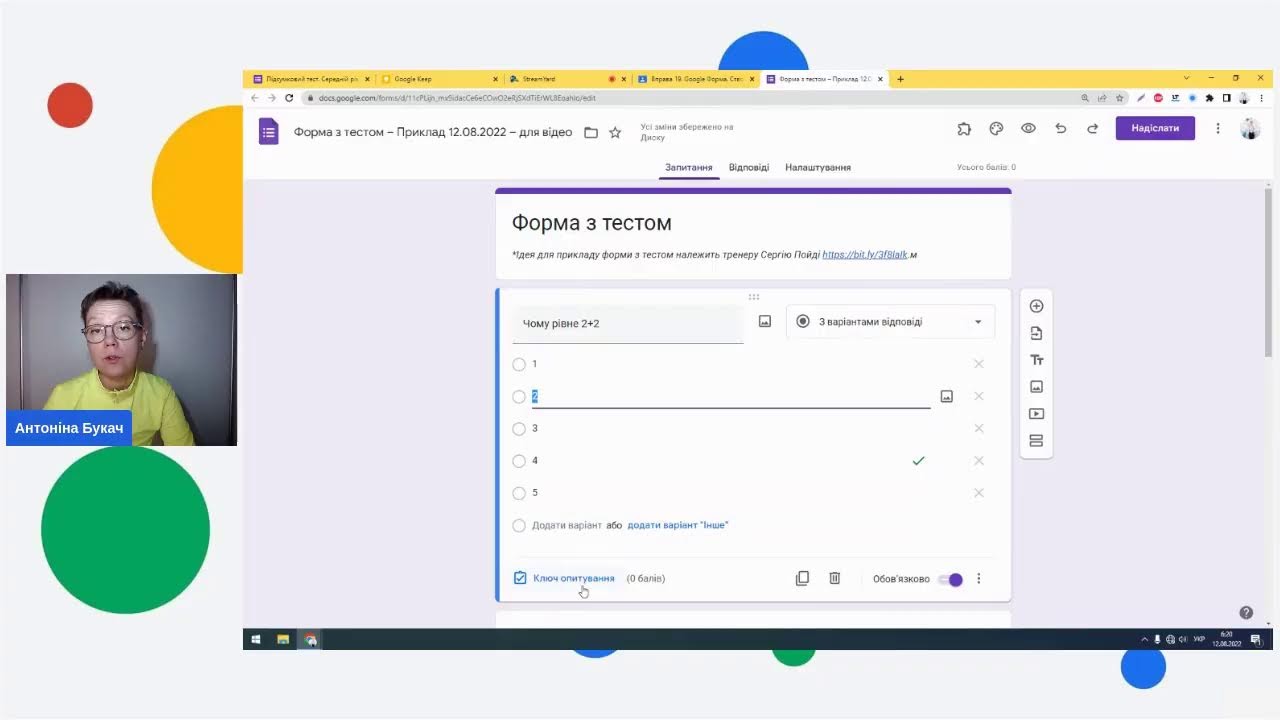Image resolution: width=1280 pixels, height=720 pixels.
Task: Remove answer option 3
Action: (x=979, y=428)
